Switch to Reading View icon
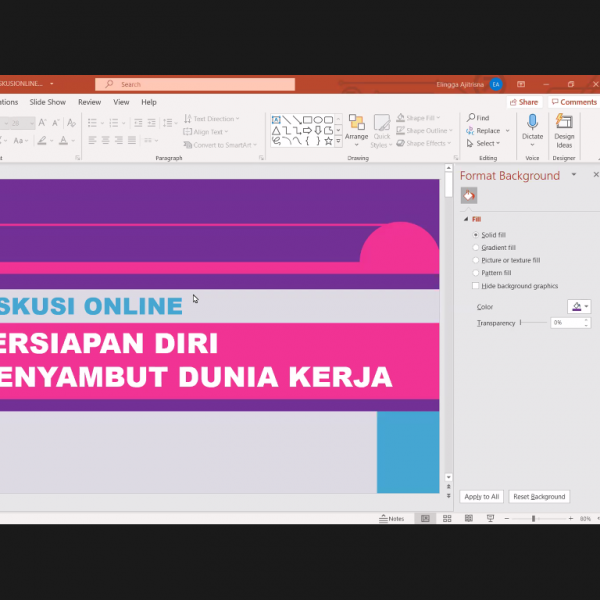This screenshot has height=600, width=600. click(469, 518)
